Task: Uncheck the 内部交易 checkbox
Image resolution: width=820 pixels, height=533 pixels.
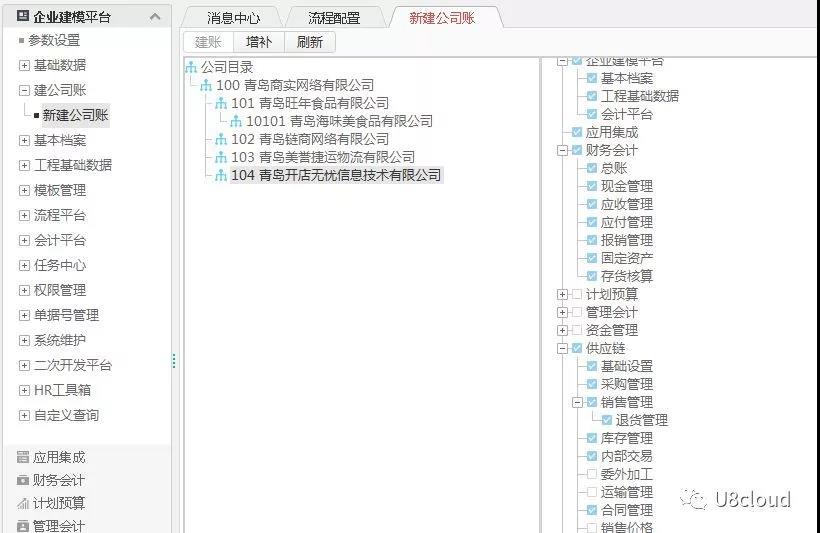Action: 592,456
